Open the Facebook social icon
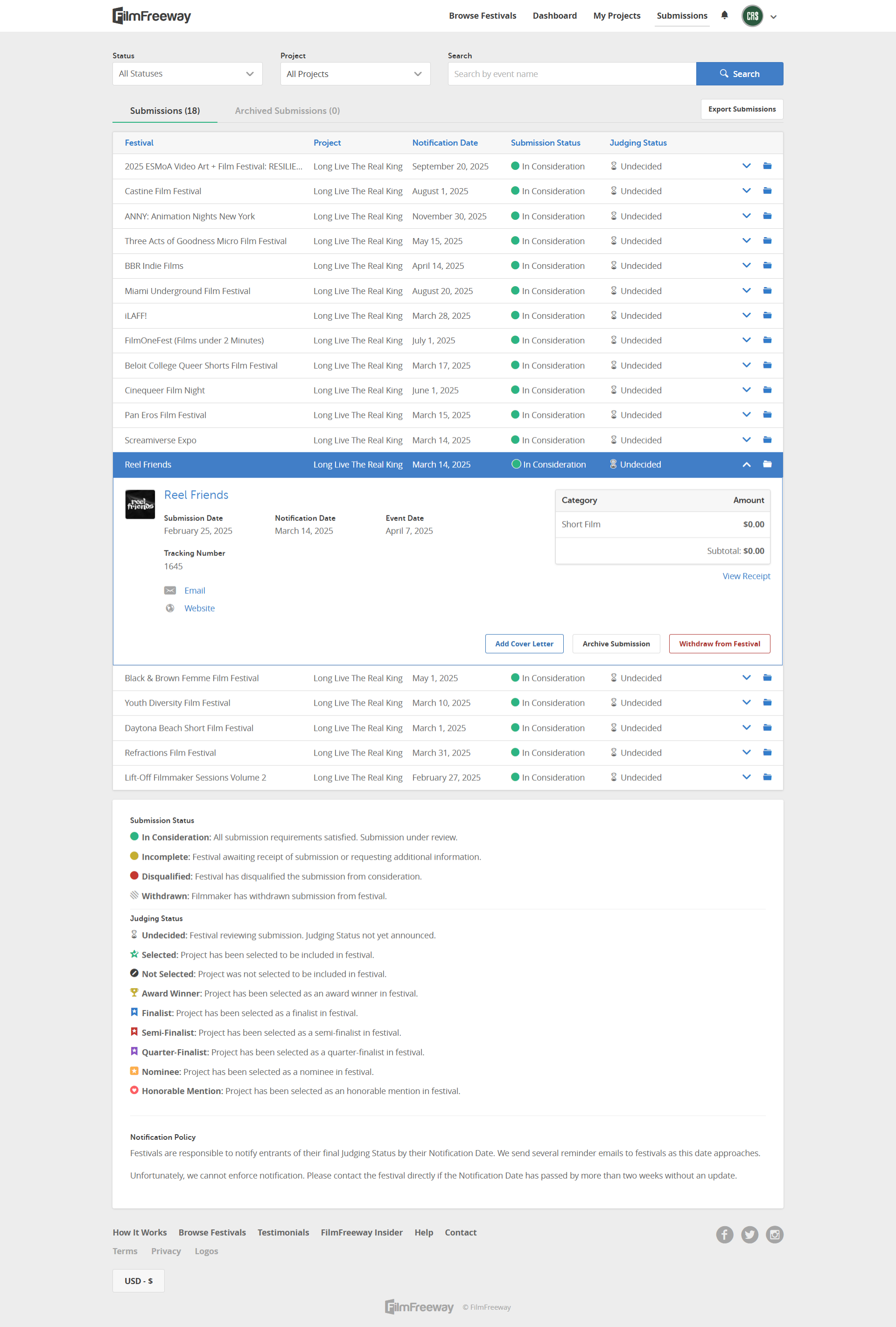Image resolution: width=896 pixels, height=1327 pixels. click(724, 1235)
